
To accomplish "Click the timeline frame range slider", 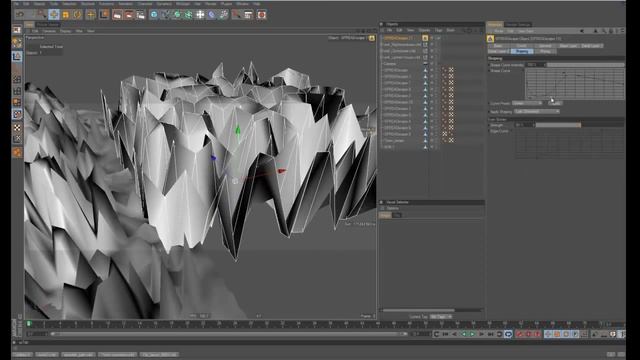I will (x=229, y=334).
